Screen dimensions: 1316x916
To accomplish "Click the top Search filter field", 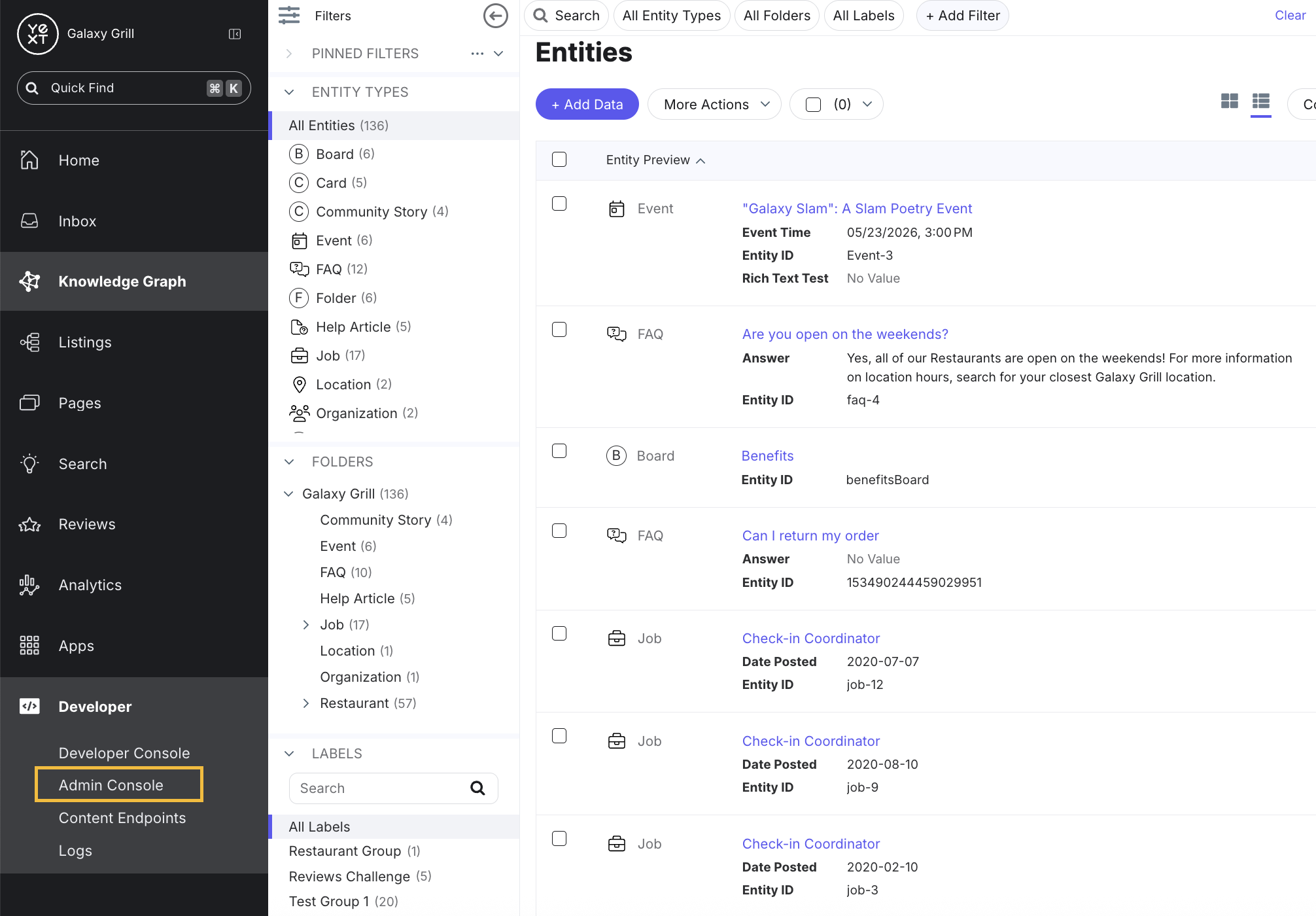I will click(566, 16).
